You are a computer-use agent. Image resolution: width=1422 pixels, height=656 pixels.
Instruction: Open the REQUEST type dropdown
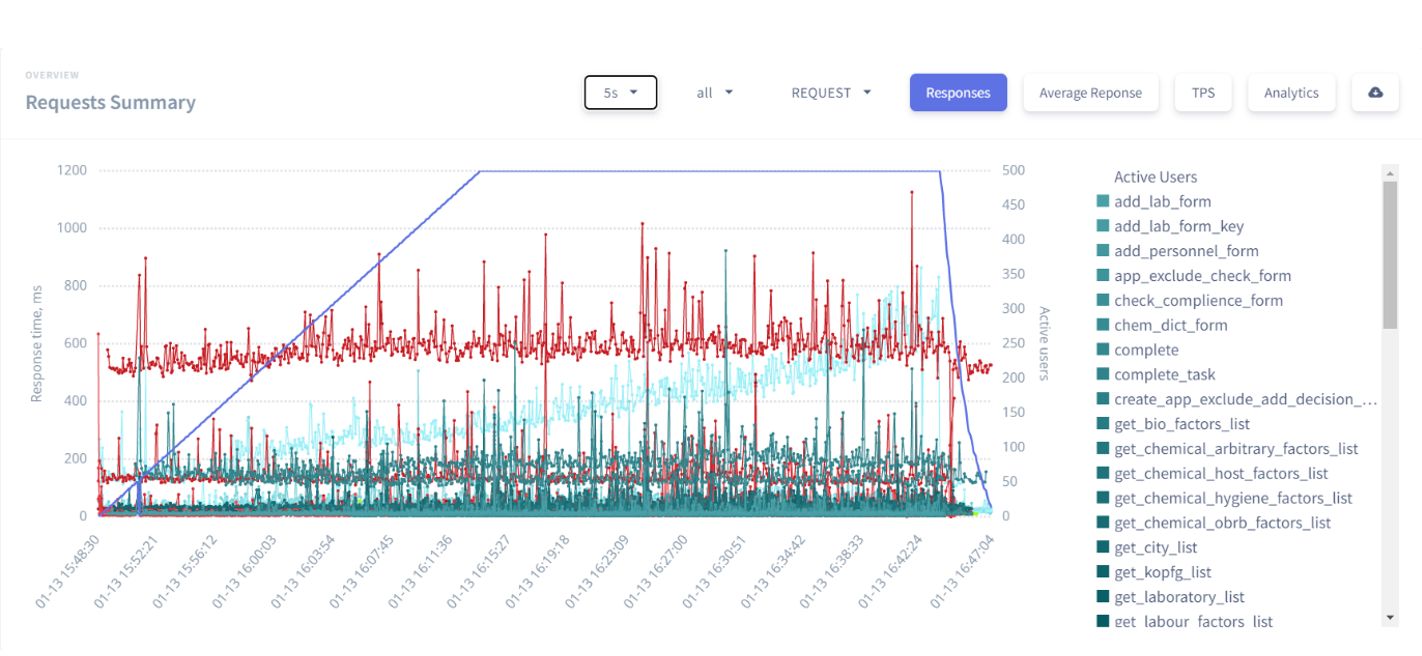tap(831, 93)
